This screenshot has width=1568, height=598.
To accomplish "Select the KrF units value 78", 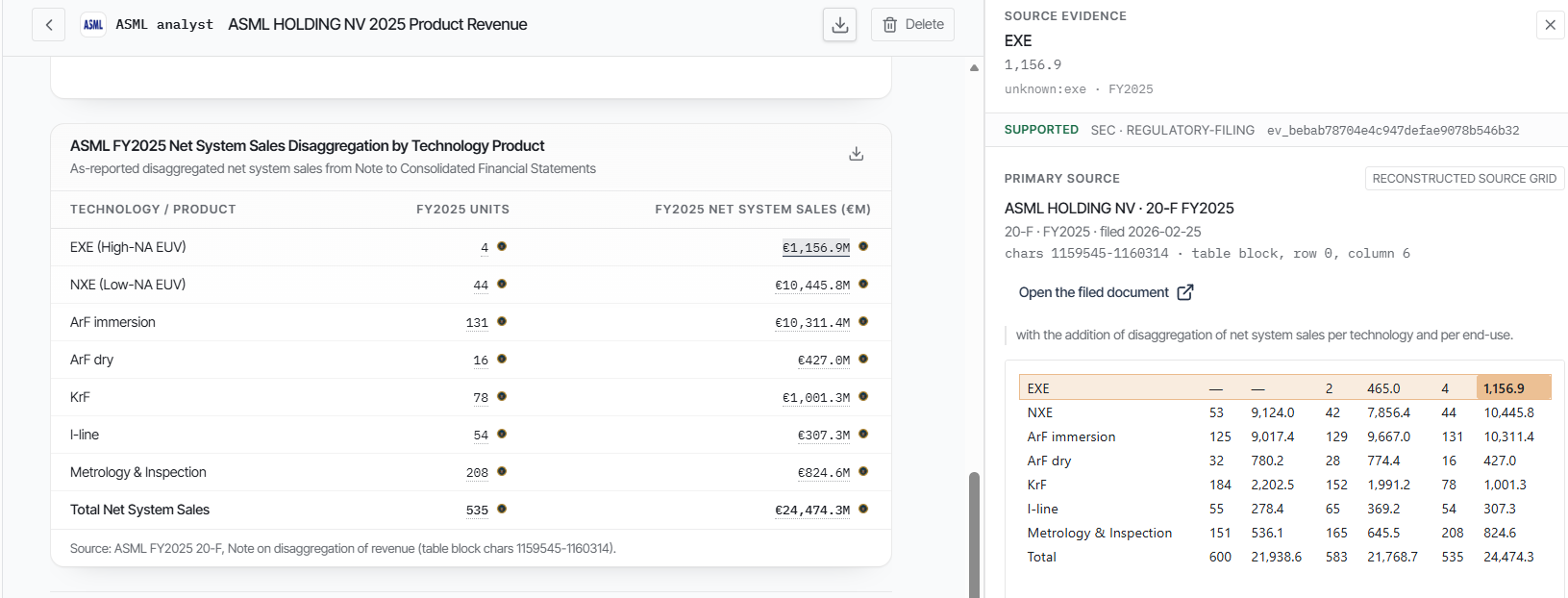I will click(x=481, y=398).
